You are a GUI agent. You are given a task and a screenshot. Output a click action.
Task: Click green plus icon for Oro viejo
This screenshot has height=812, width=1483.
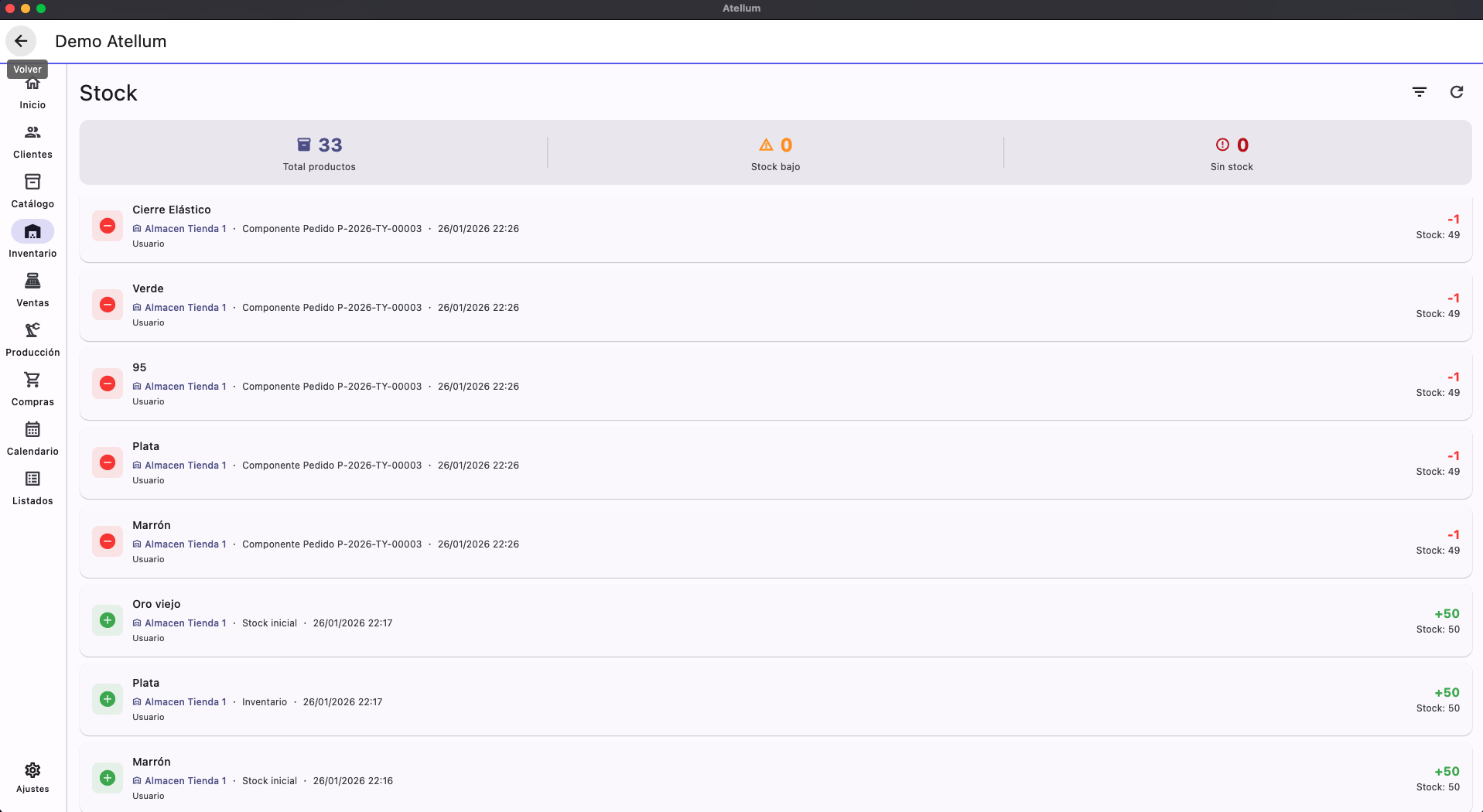click(108, 620)
